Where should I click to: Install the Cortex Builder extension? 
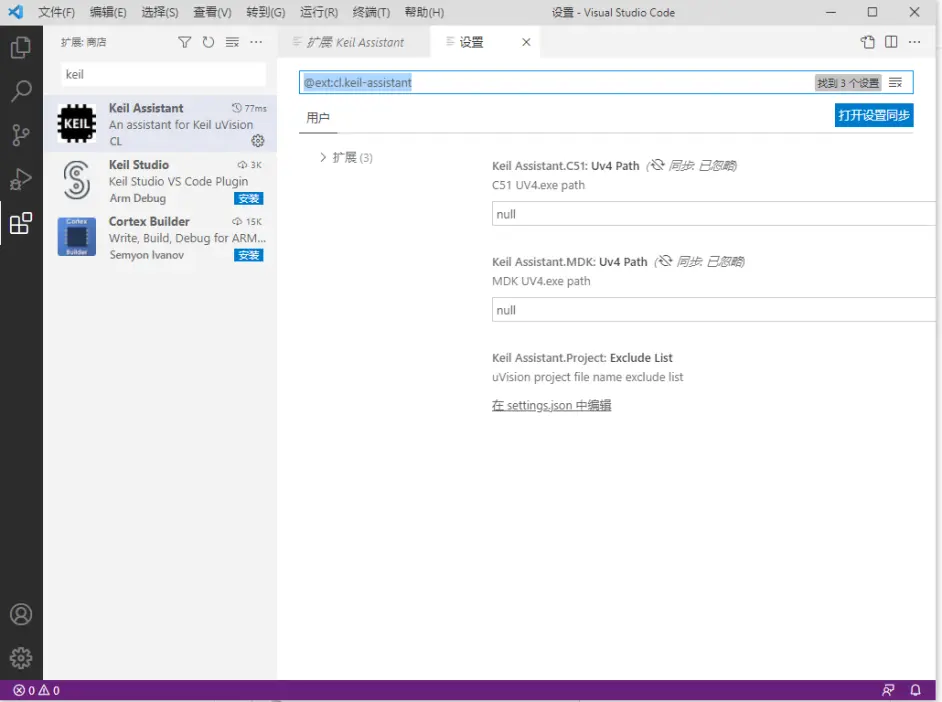249,255
